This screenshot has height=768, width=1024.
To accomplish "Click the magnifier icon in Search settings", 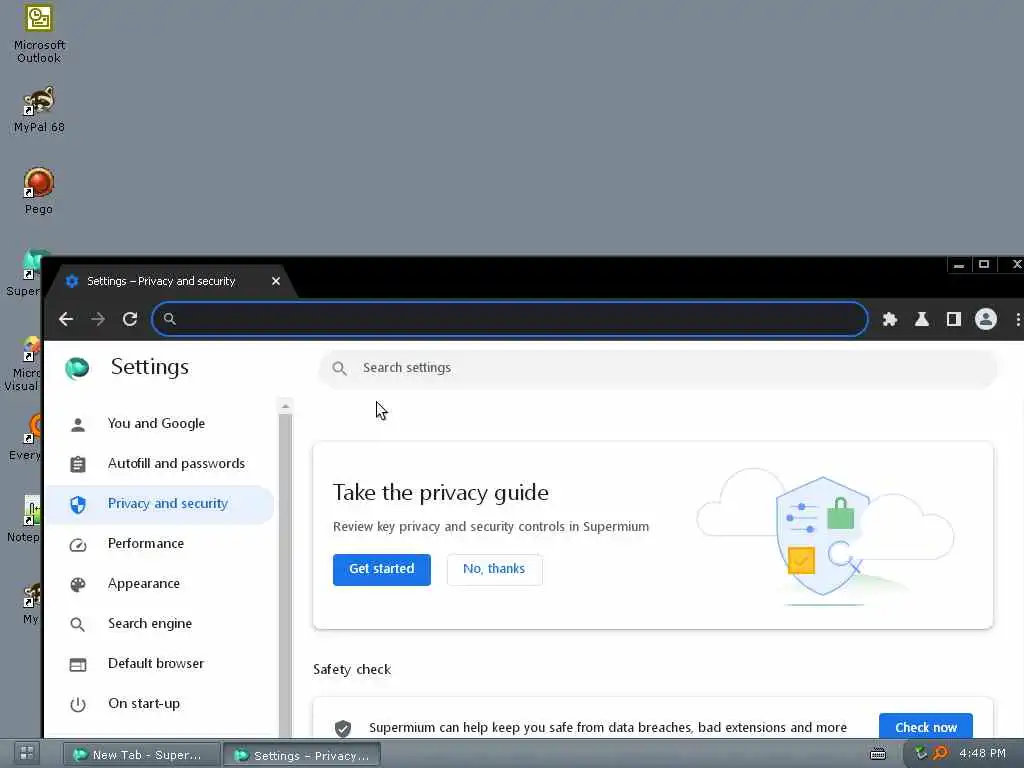I will tap(339, 368).
